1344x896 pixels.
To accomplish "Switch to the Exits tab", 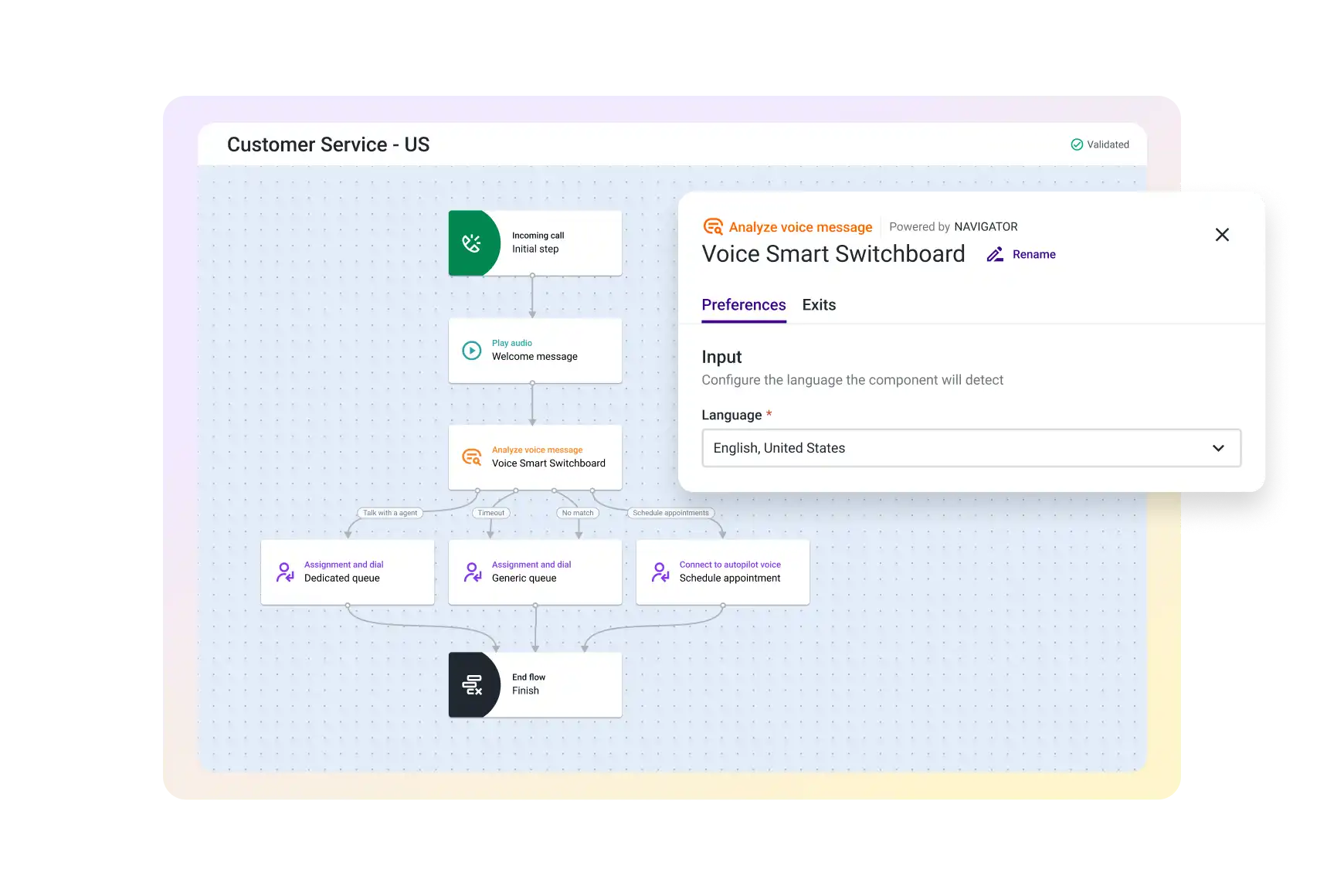I will pyautogui.click(x=819, y=305).
